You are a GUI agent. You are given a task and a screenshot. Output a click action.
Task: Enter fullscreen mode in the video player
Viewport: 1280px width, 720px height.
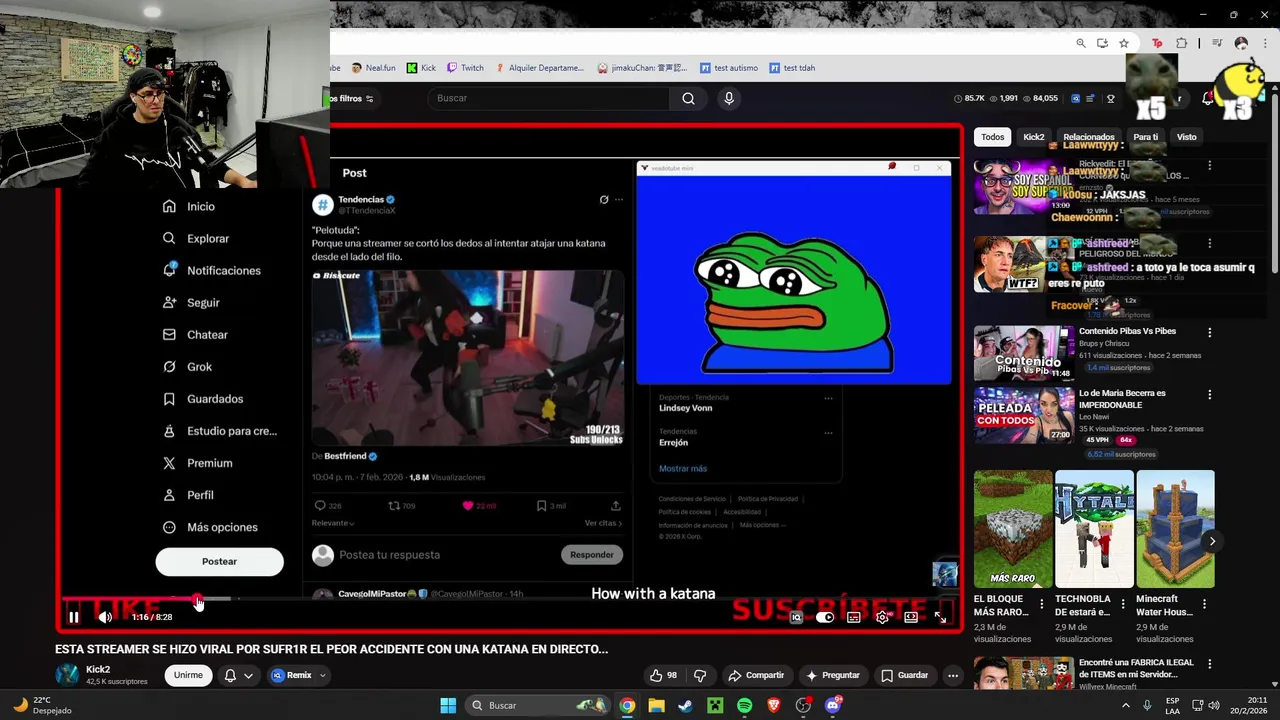[940, 617]
